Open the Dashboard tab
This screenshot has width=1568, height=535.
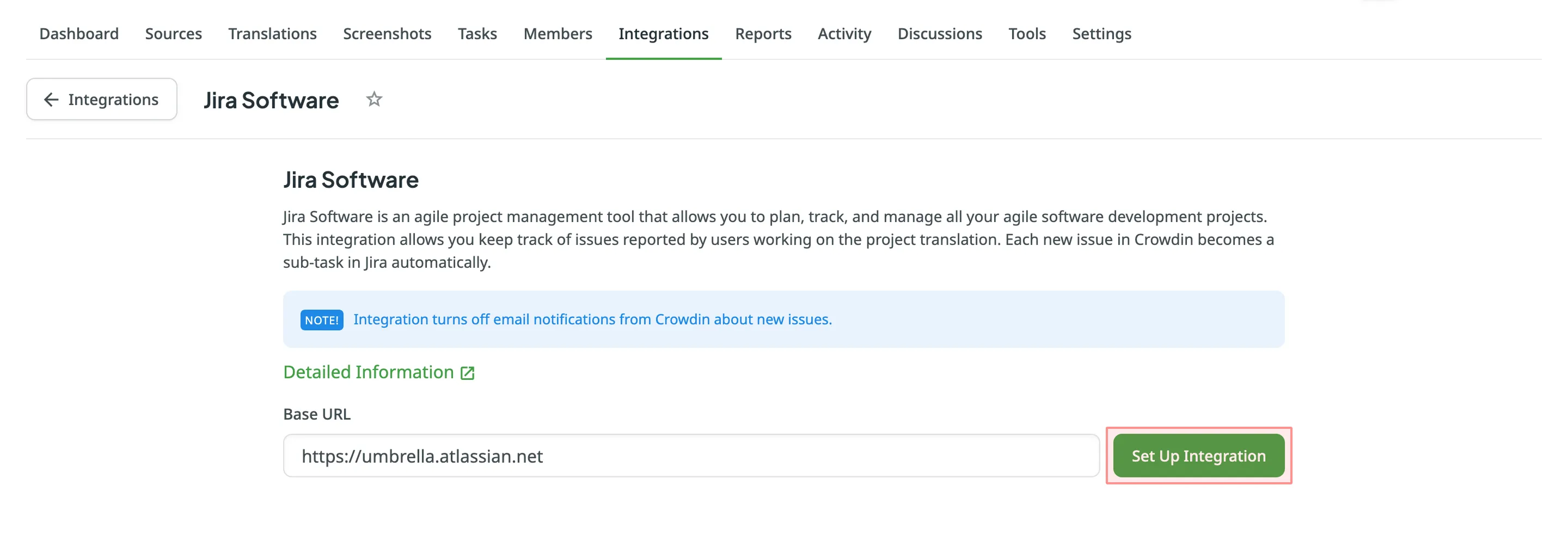click(x=79, y=34)
